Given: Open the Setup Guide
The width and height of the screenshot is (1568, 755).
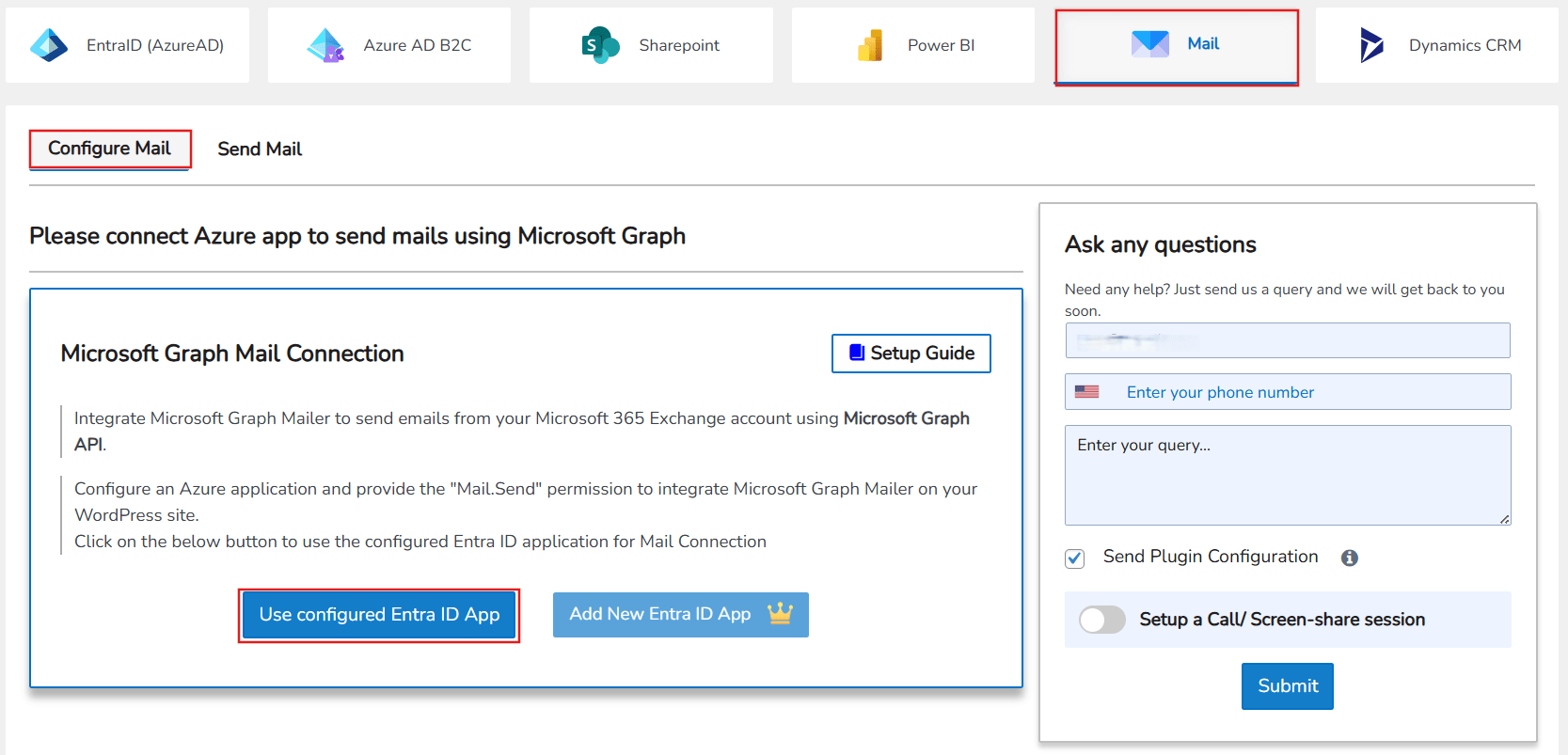Looking at the screenshot, I should click(911, 354).
